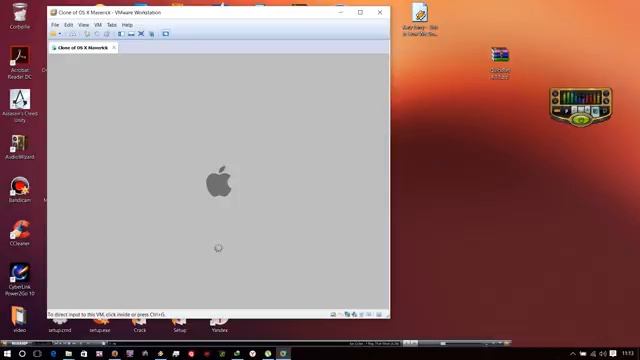The image size is (640, 360).
Task: Open the VM menu
Action: pos(98,25)
